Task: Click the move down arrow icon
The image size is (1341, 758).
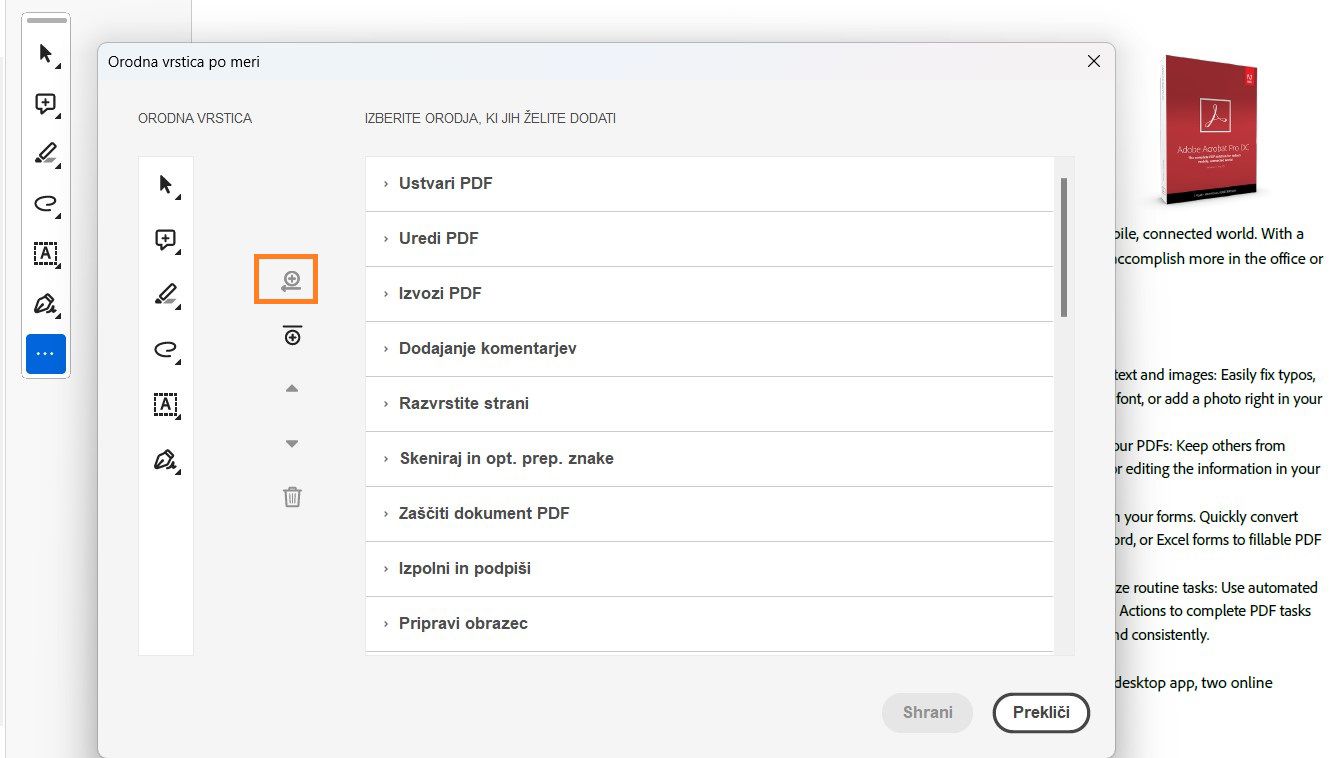Action: [x=292, y=444]
